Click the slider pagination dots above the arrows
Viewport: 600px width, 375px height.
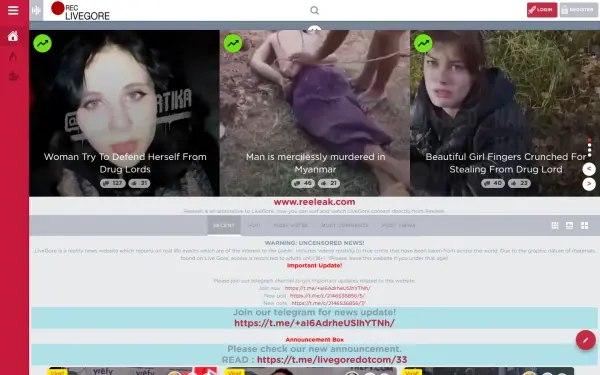pos(589,147)
